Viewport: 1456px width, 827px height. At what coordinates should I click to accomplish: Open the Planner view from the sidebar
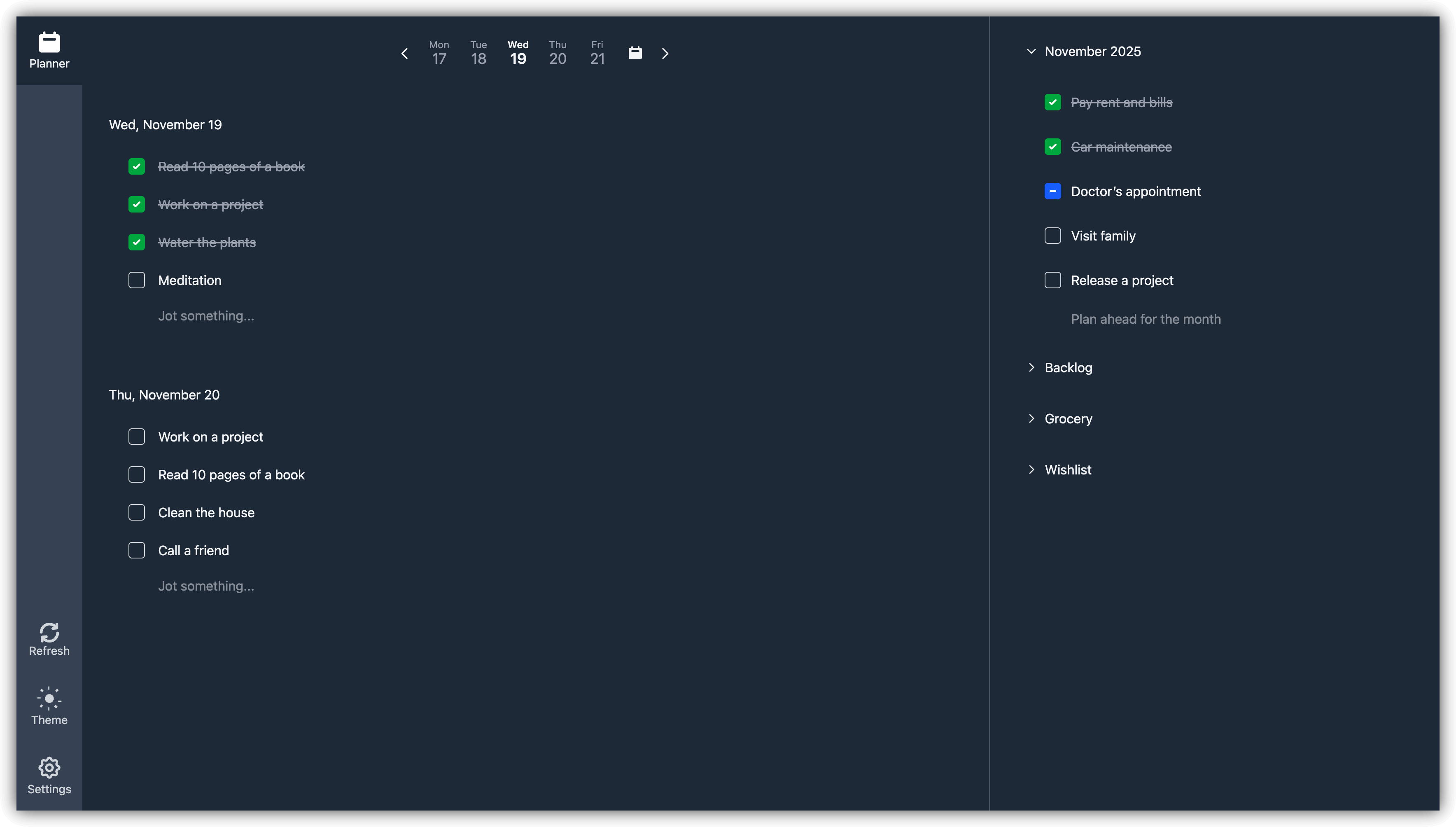coord(49,51)
